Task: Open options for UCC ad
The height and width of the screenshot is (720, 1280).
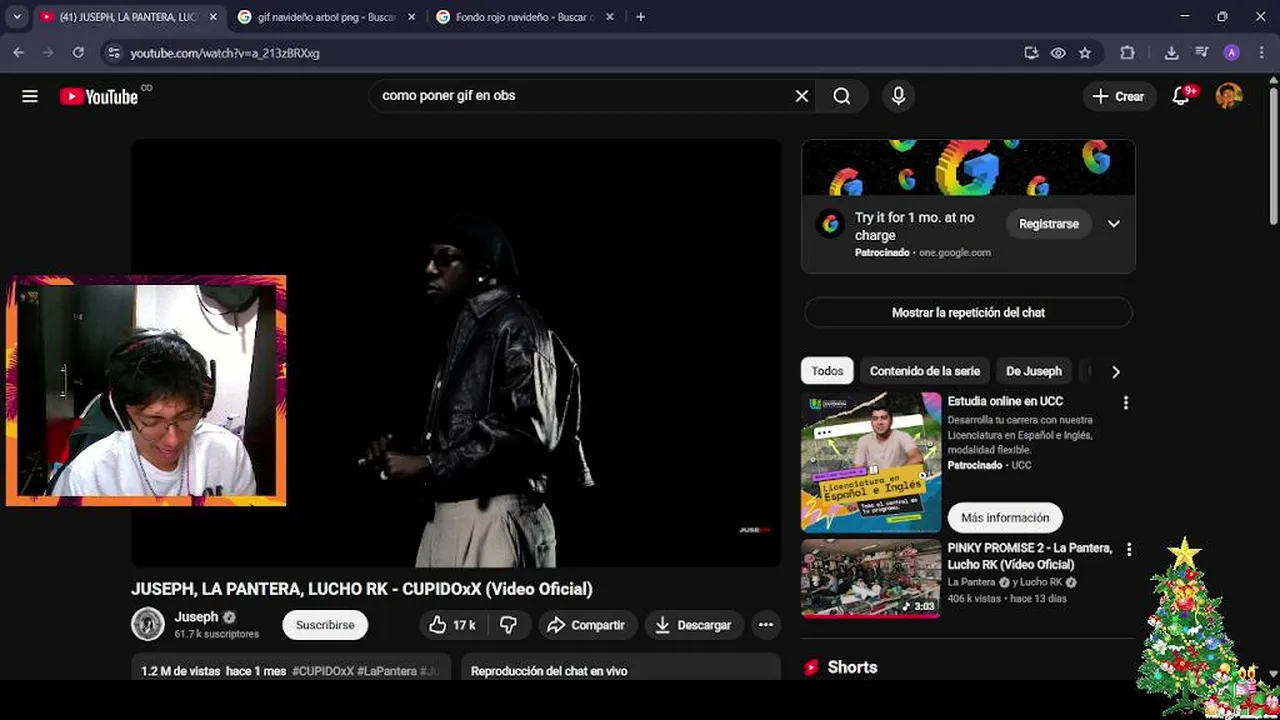Action: [1125, 403]
